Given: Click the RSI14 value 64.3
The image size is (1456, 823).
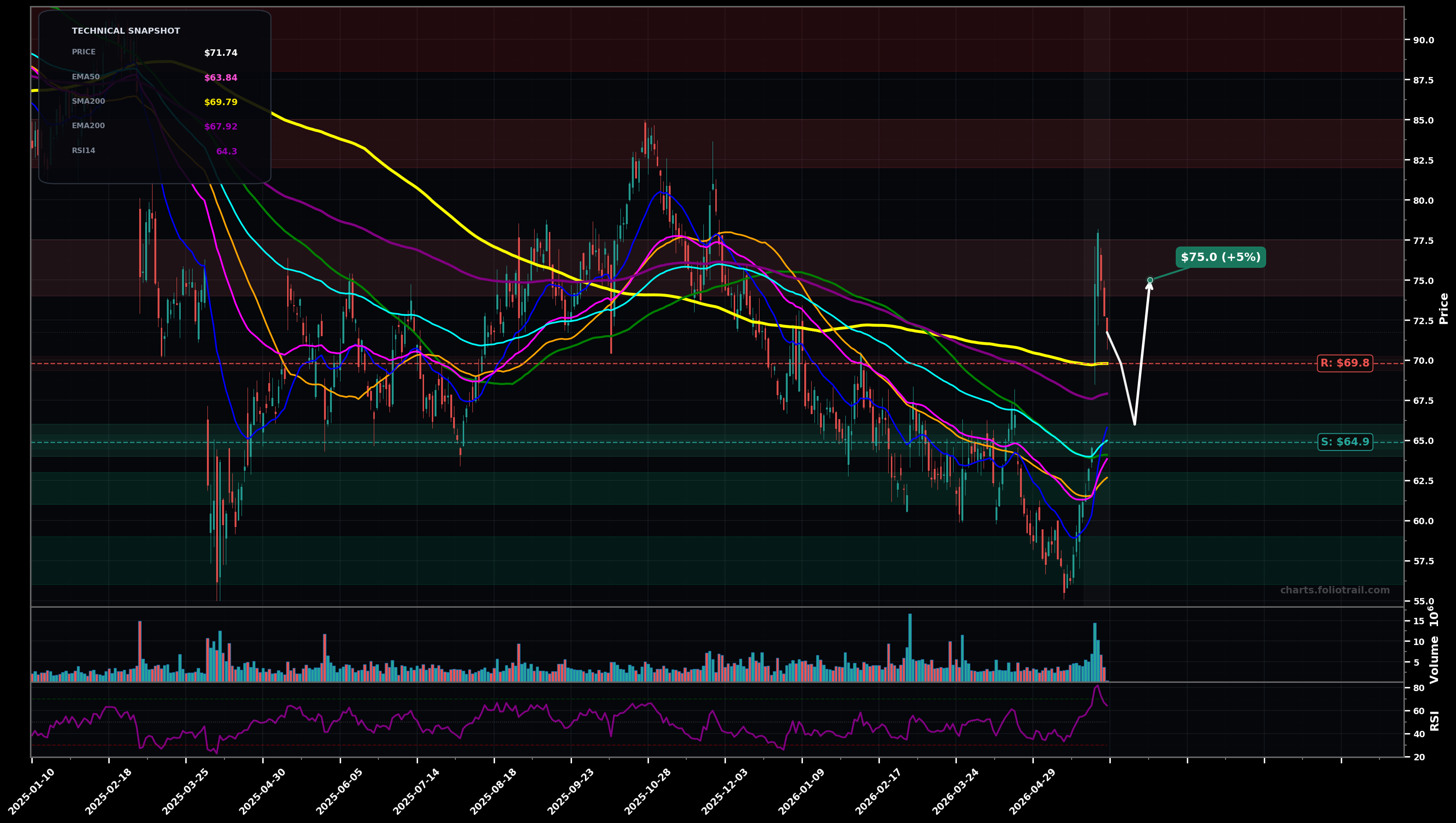Looking at the screenshot, I should (227, 152).
